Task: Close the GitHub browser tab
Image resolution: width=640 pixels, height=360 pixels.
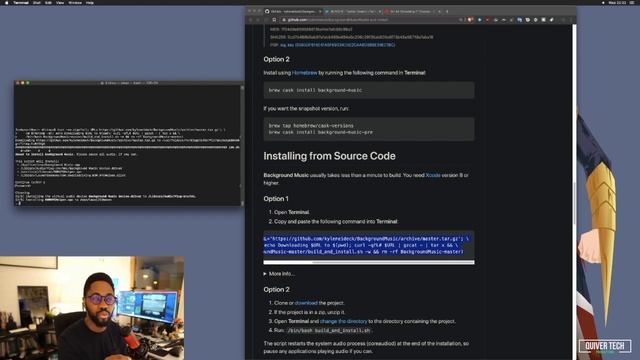Action: pyautogui.click(x=320, y=11)
